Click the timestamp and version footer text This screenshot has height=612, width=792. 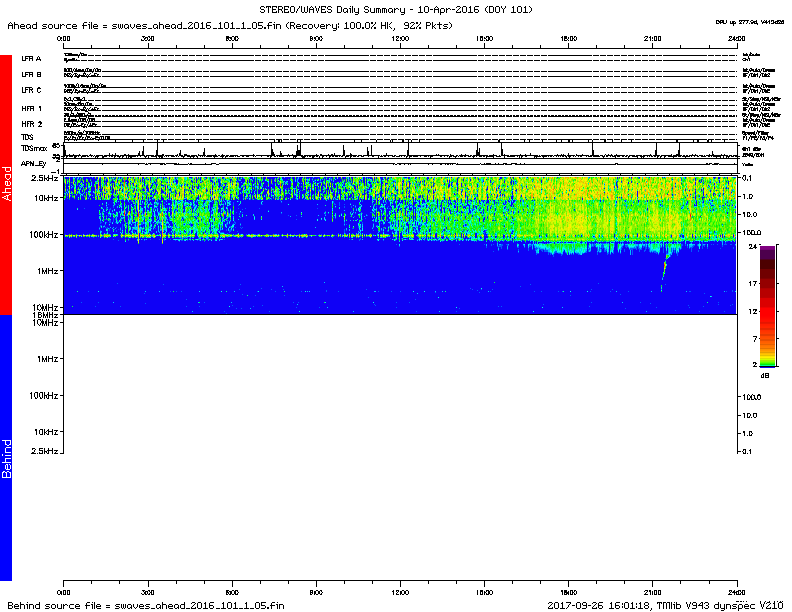(665, 605)
